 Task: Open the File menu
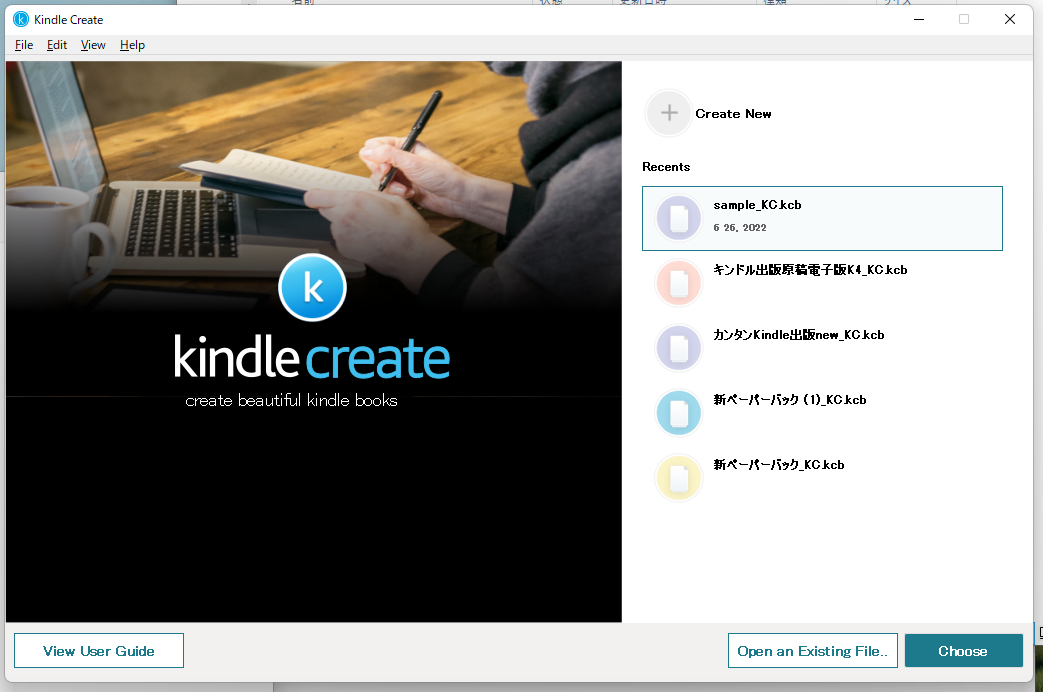click(24, 45)
